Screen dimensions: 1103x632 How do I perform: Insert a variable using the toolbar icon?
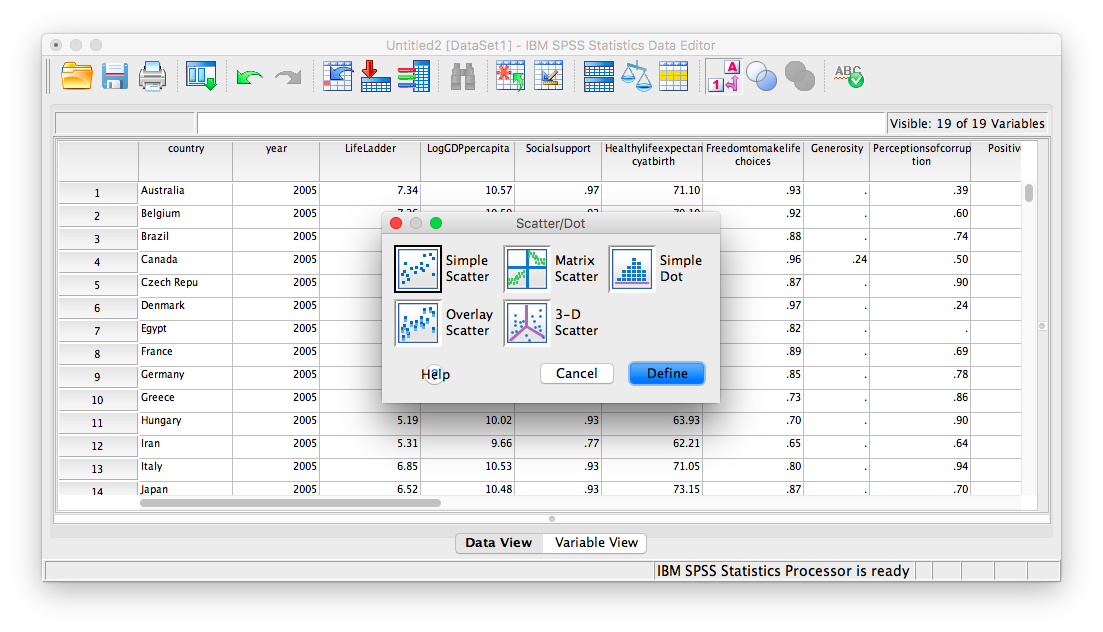coord(549,76)
